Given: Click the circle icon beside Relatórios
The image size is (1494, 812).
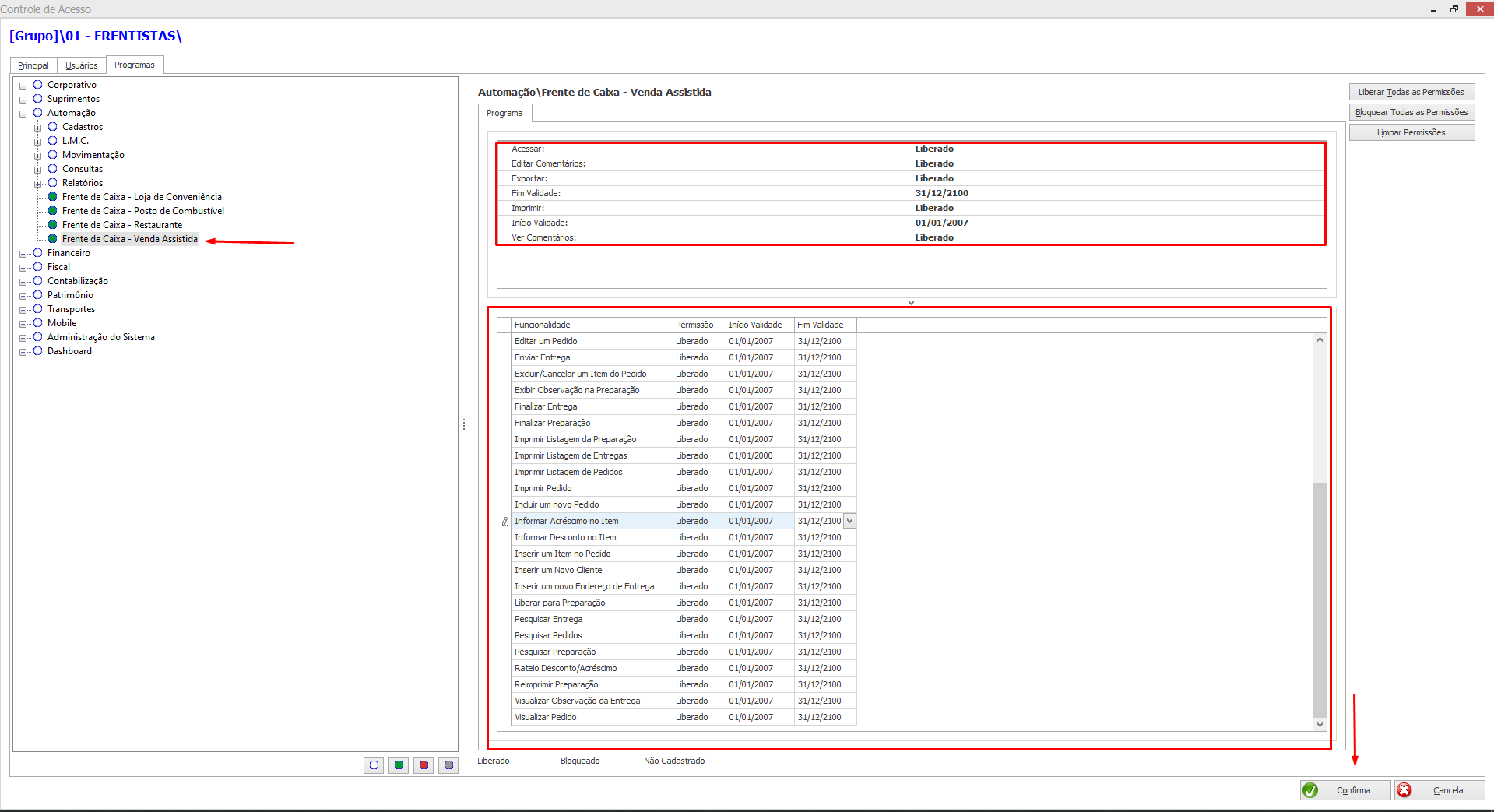Looking at the screenshot, I should point(53,183).
